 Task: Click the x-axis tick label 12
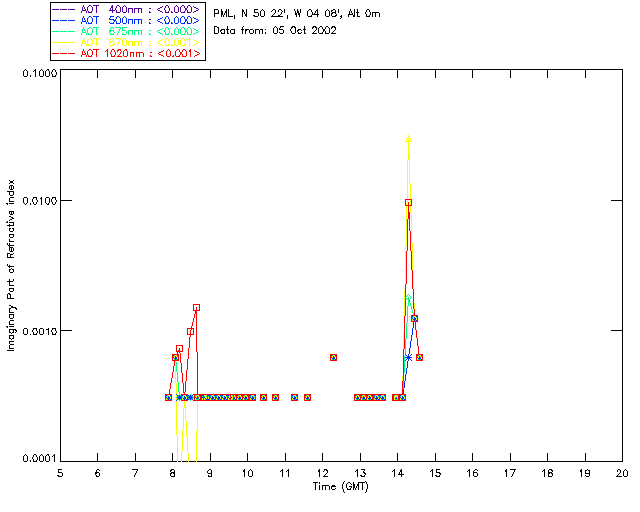[x=322, y=473]
